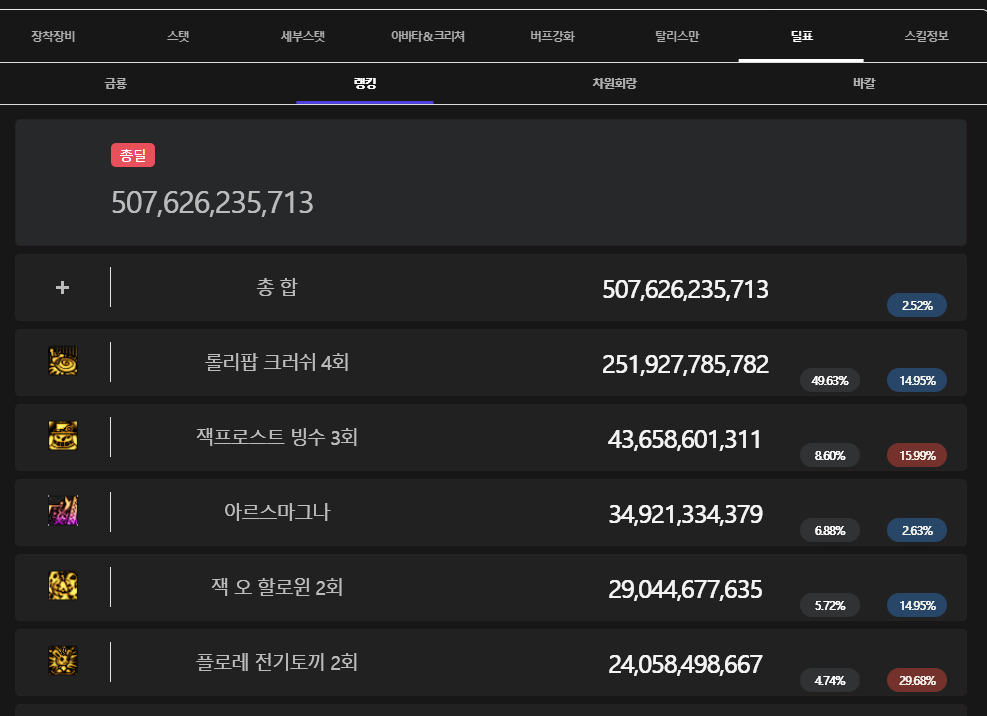Expand the 총 합 row with plus
Image resolution: width=987 pixels, height=716 pixels.
tap(62, 288)
